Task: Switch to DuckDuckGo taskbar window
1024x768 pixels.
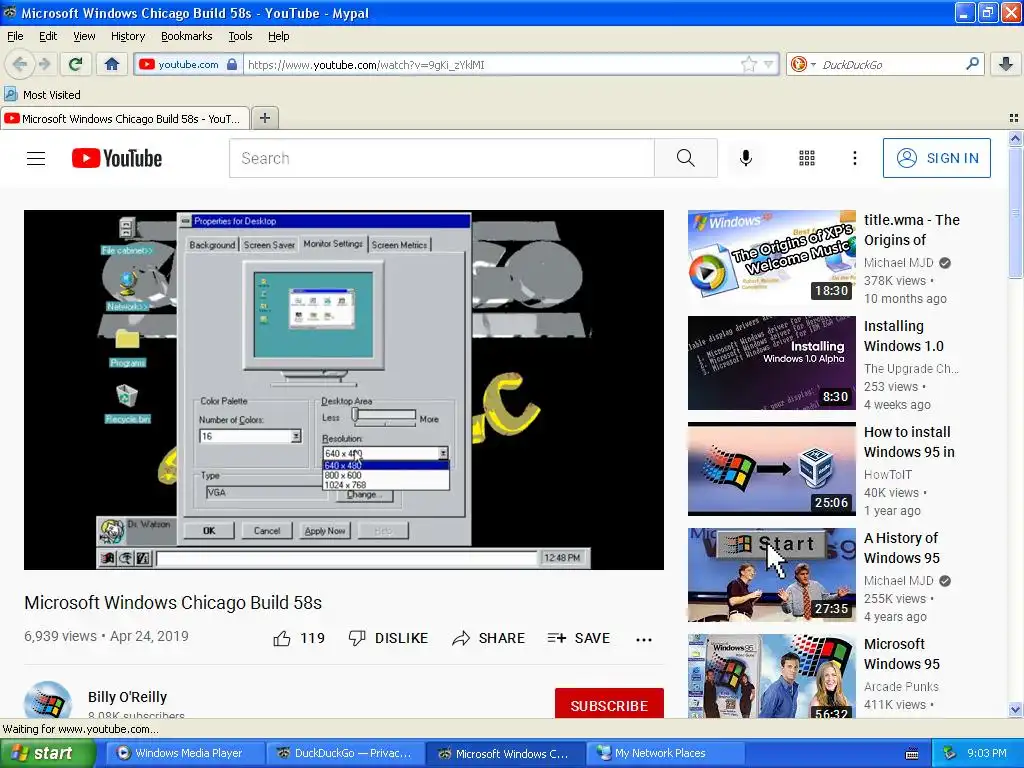Action: click(x=345, y=754)
